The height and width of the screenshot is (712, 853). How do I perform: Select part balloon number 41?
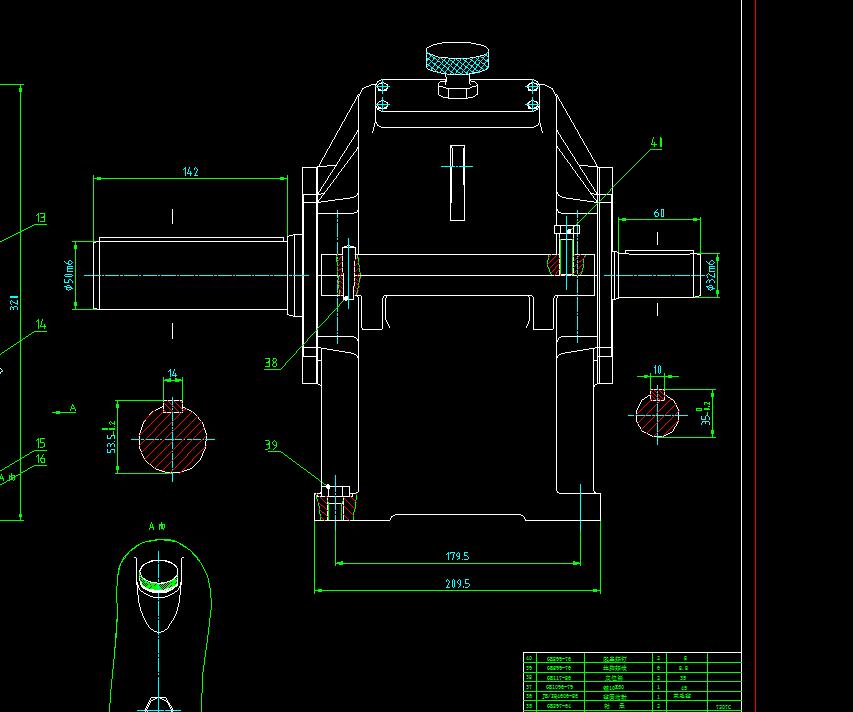coord(657,143)
